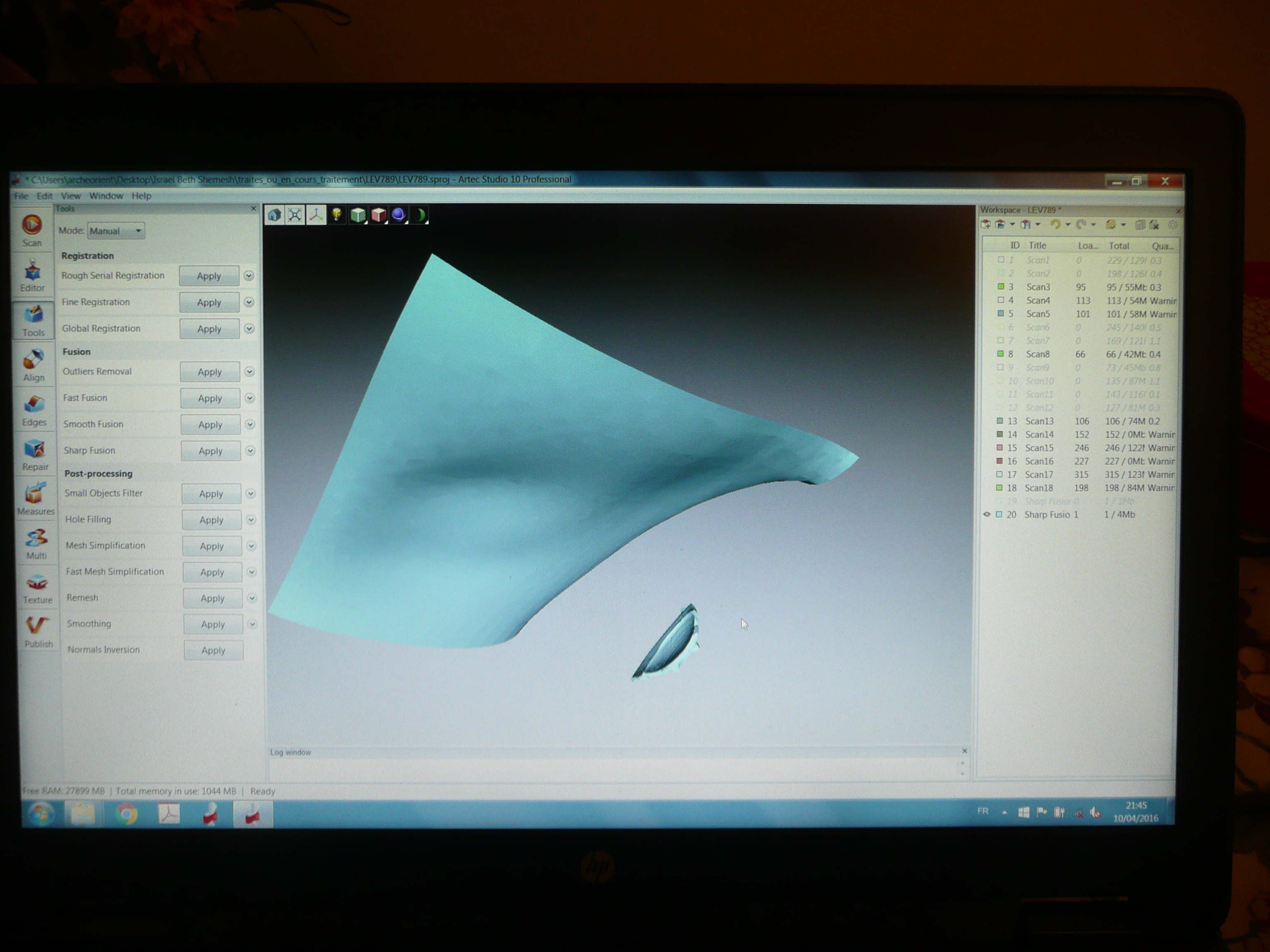This screenshot has width=1270, height=952.
Task: Toggle checkbox for Scan5
Action: pos(1001,314)
